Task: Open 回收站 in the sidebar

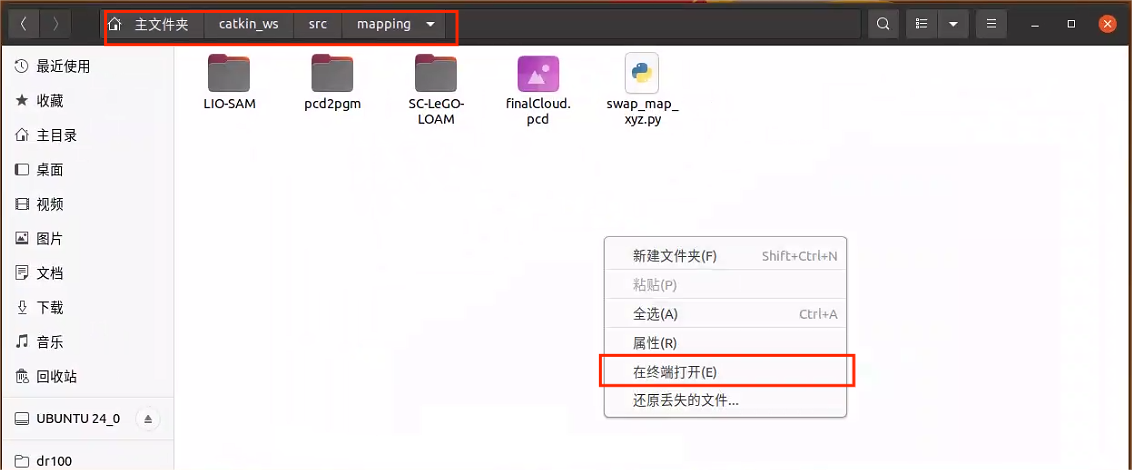Action: pos(87,377)
